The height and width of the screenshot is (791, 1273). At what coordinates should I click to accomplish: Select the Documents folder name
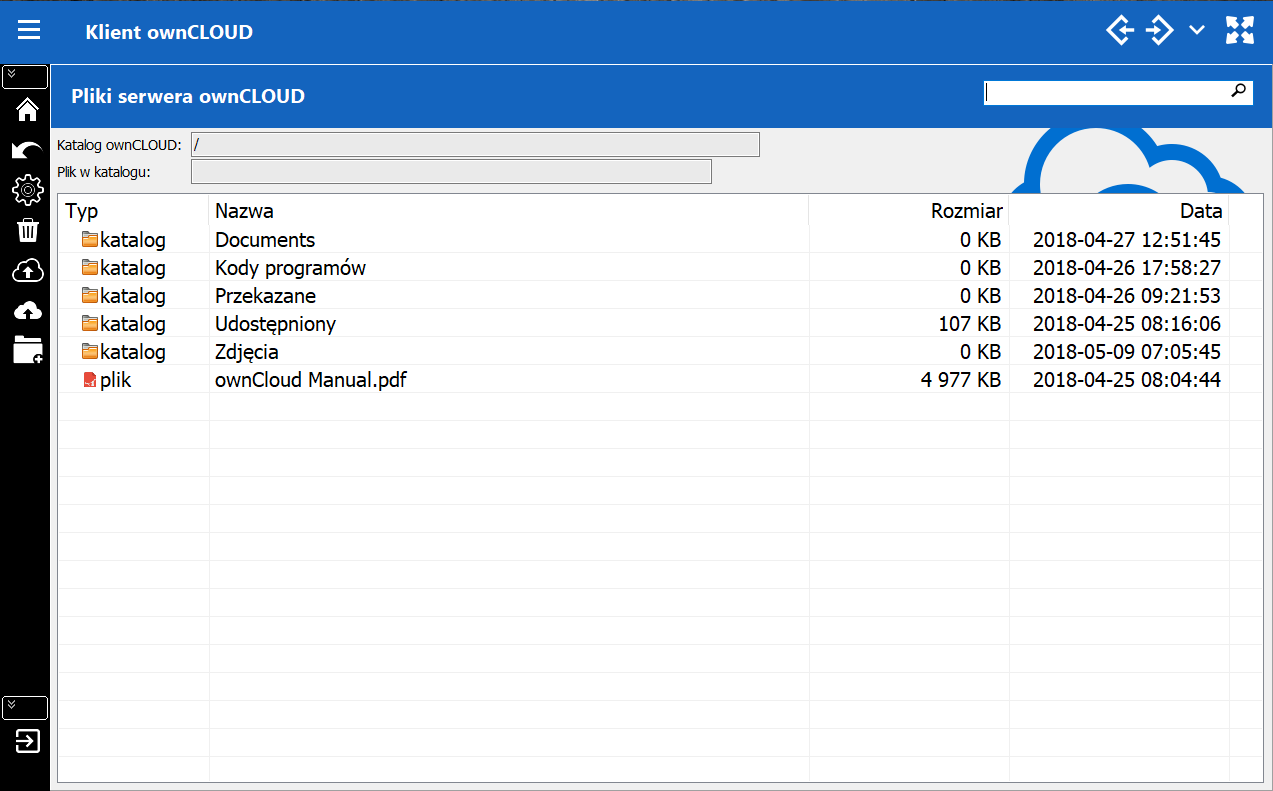[265, 240]
